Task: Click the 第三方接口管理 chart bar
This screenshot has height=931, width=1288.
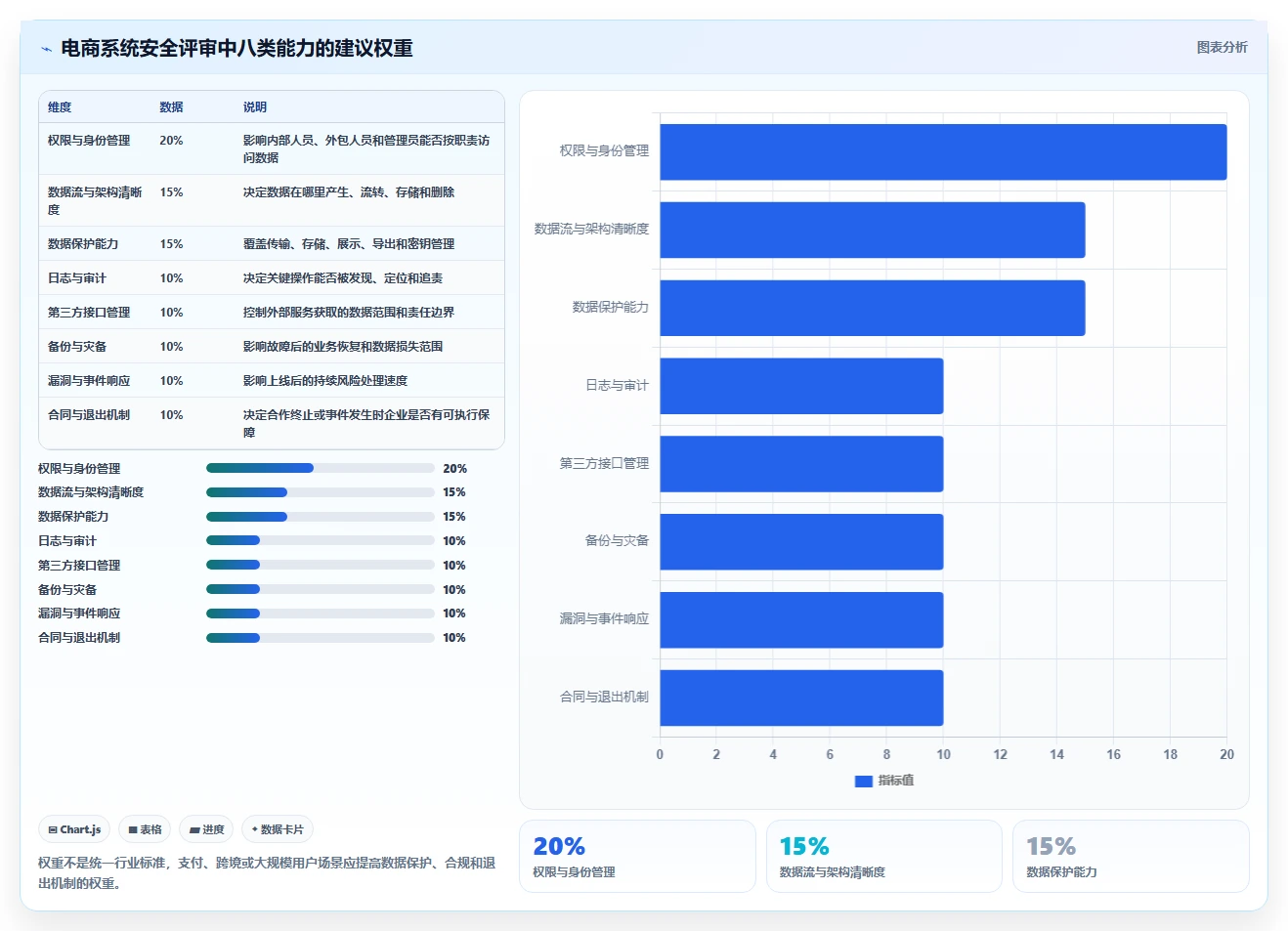Action: pos(801,464)
